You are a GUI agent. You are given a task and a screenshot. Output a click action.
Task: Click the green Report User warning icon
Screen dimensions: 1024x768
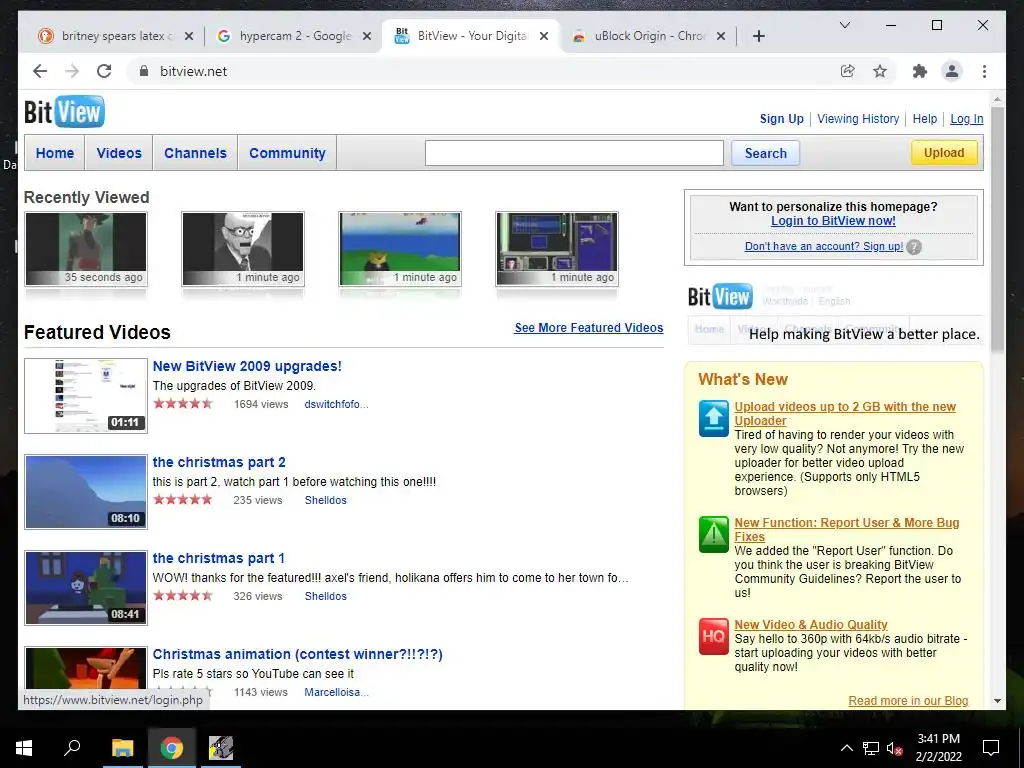point(713,534)
